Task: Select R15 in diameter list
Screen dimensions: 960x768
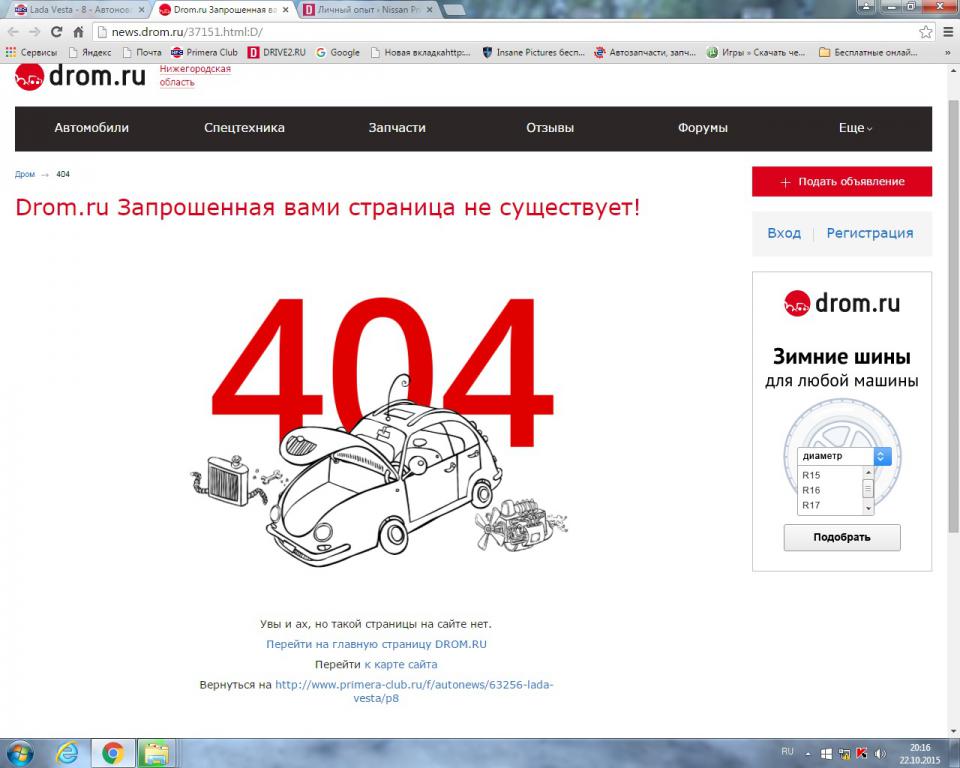Action: 811,475
